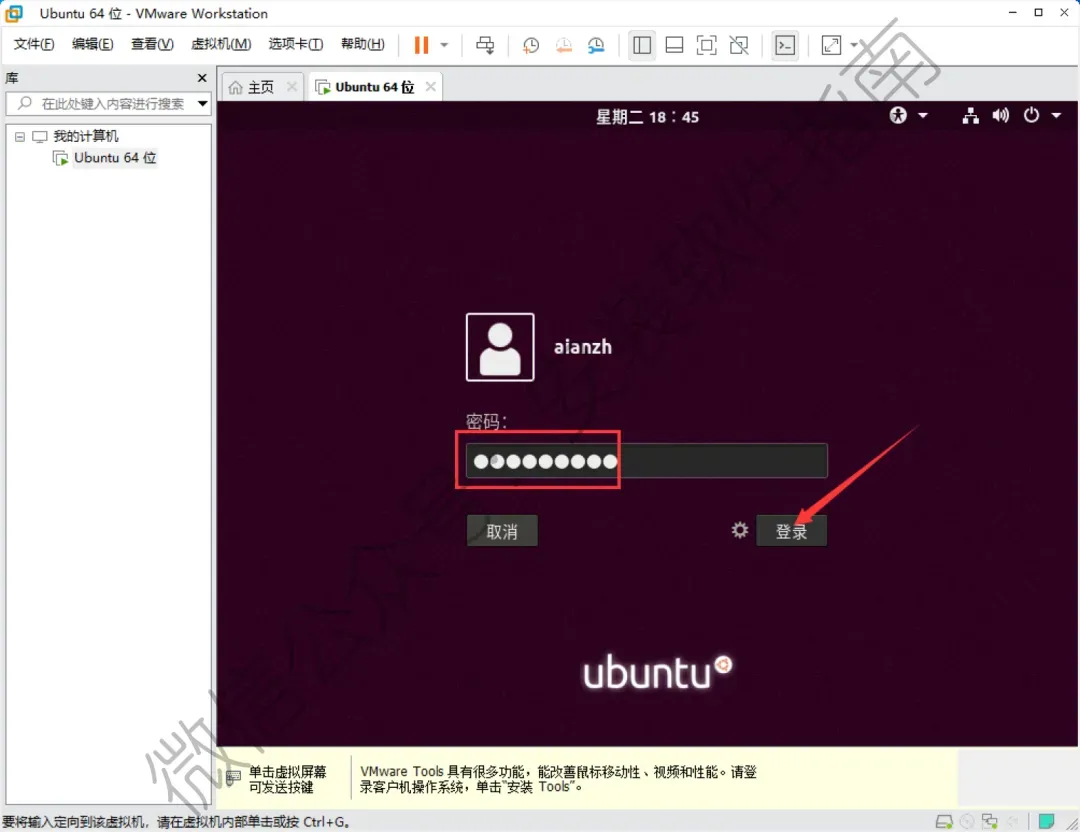The image size is (1080, 832).
Task: Open the snapshot manager
Action: [x=596, y=45]
